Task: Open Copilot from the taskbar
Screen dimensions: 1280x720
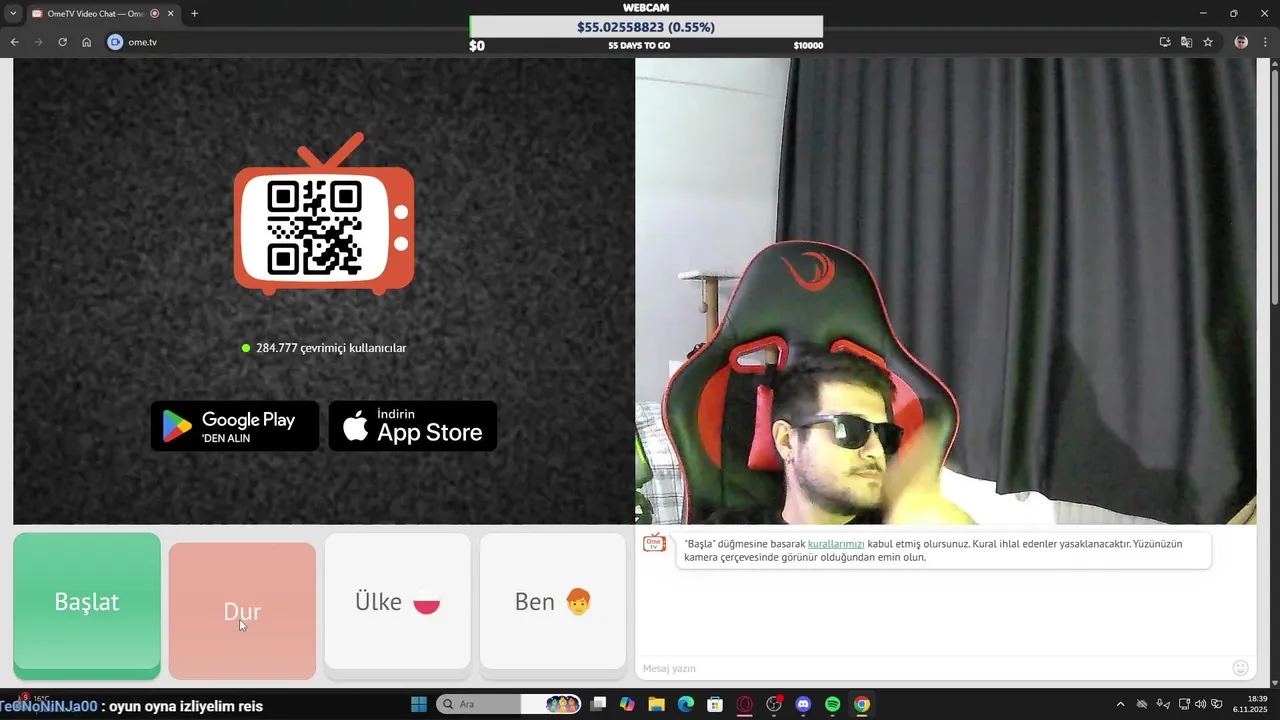Action: point(627,704)
